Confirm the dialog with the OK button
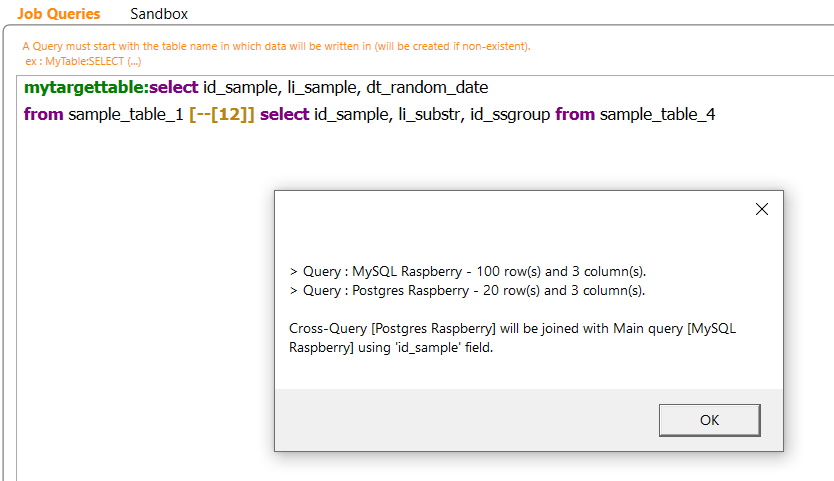The width and height of the screenshot is (834, 481). (710, 420)
